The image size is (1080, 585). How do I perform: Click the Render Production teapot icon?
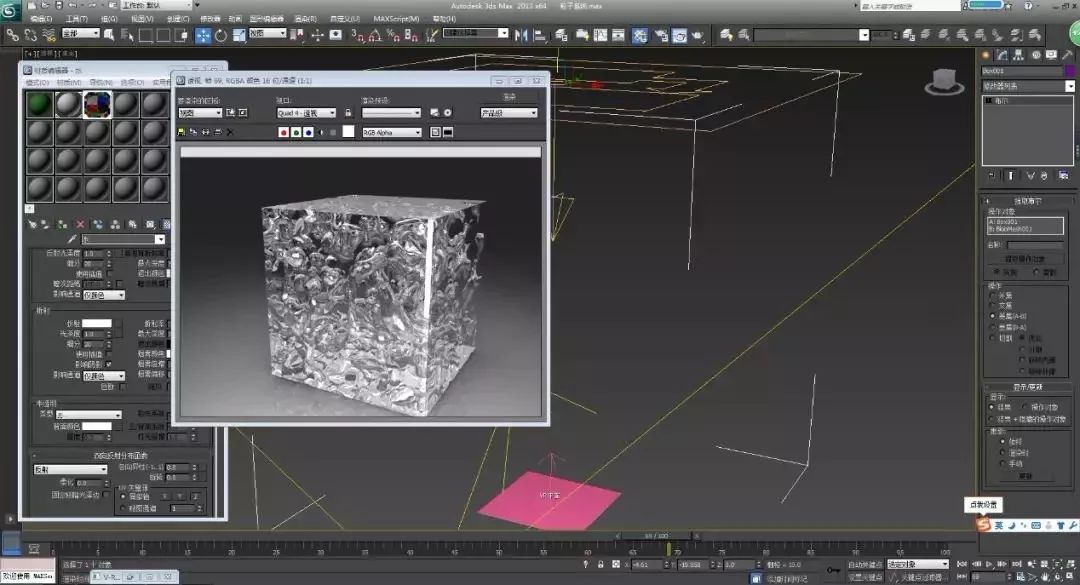pyautogui.click(x=698, y=34)
